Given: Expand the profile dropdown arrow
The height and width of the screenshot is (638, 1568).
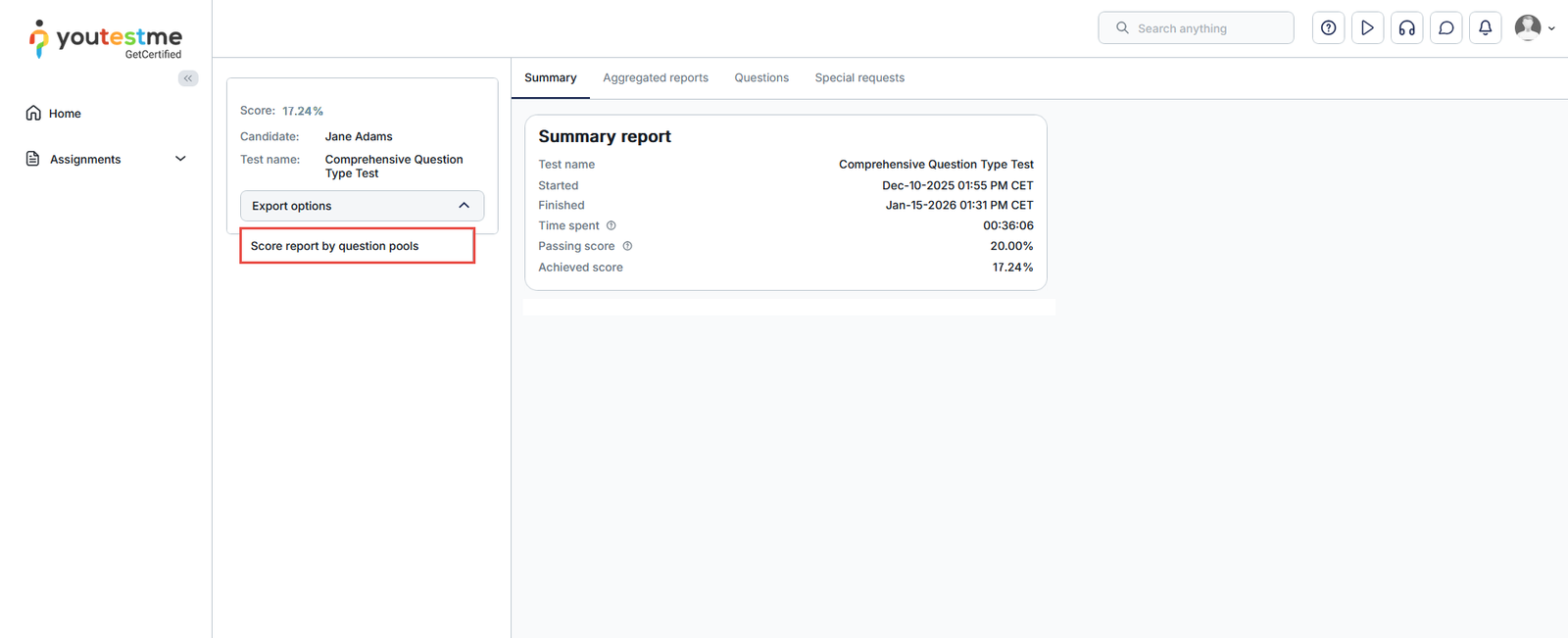Looking at the screenshot, I should click(x=1551, y=29).
